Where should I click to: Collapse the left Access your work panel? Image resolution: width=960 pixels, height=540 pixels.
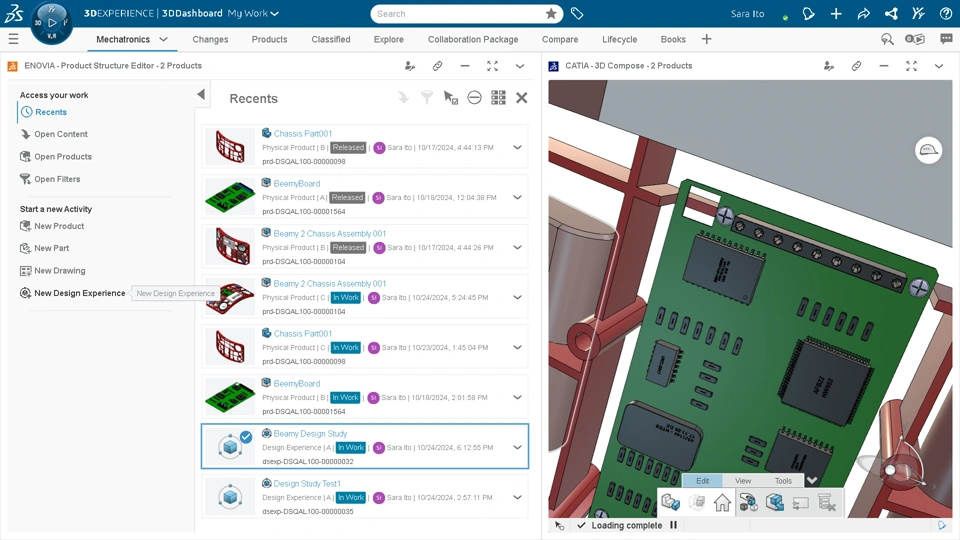click(201, 94)
